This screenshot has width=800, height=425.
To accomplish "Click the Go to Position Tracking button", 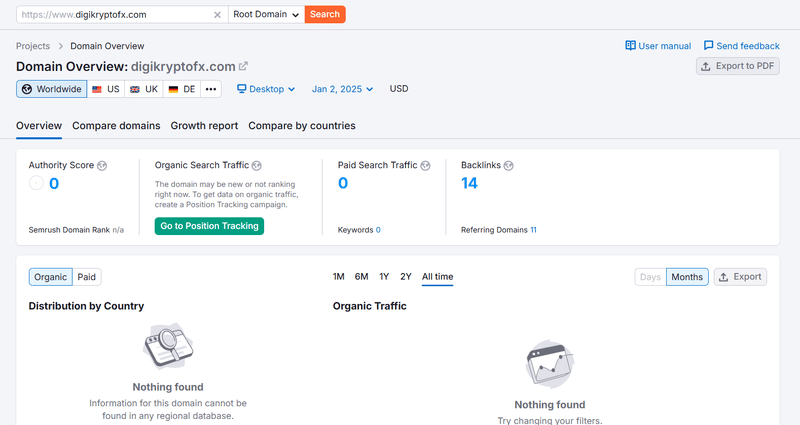I will (209, 226).
